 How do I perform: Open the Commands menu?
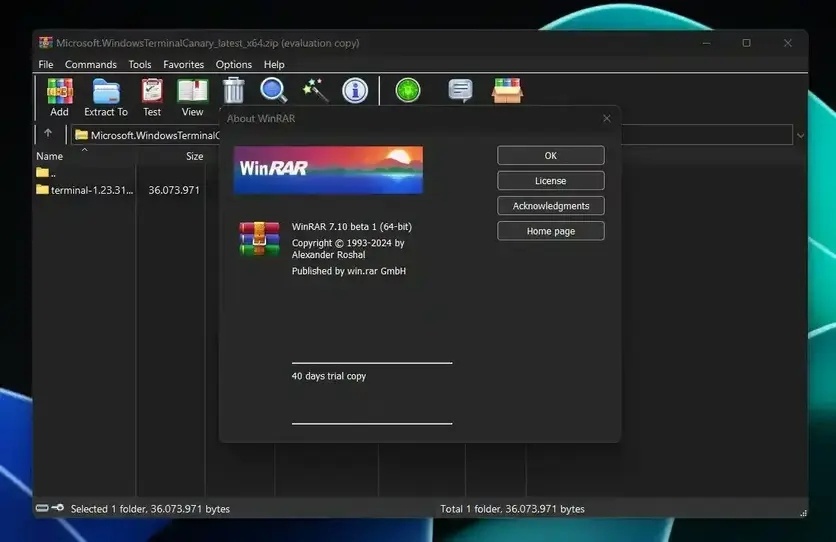[x=91, y=64]
